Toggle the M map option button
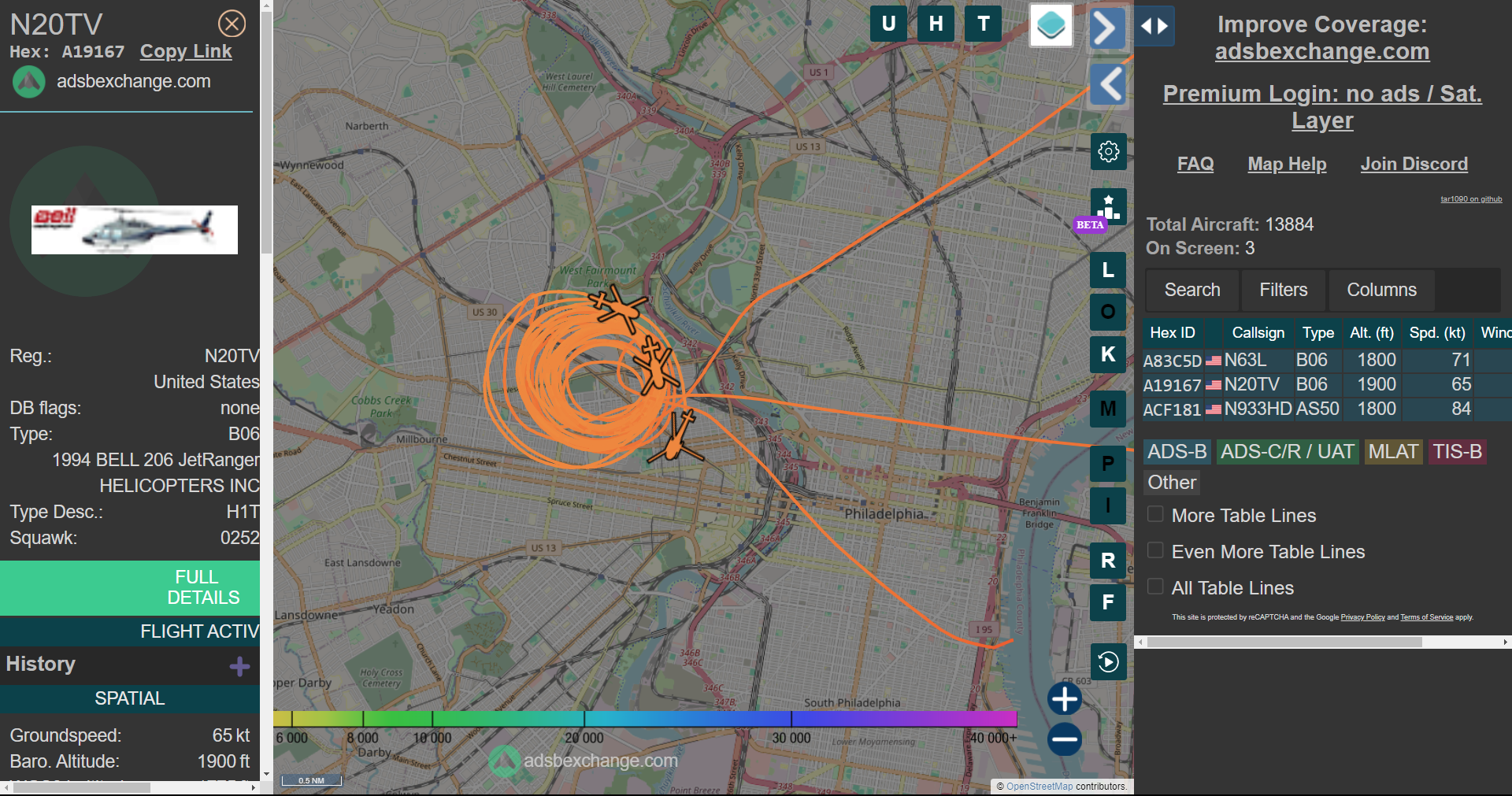The height and width of the screenshot is (796, 1512). (x=1108, y=409)
